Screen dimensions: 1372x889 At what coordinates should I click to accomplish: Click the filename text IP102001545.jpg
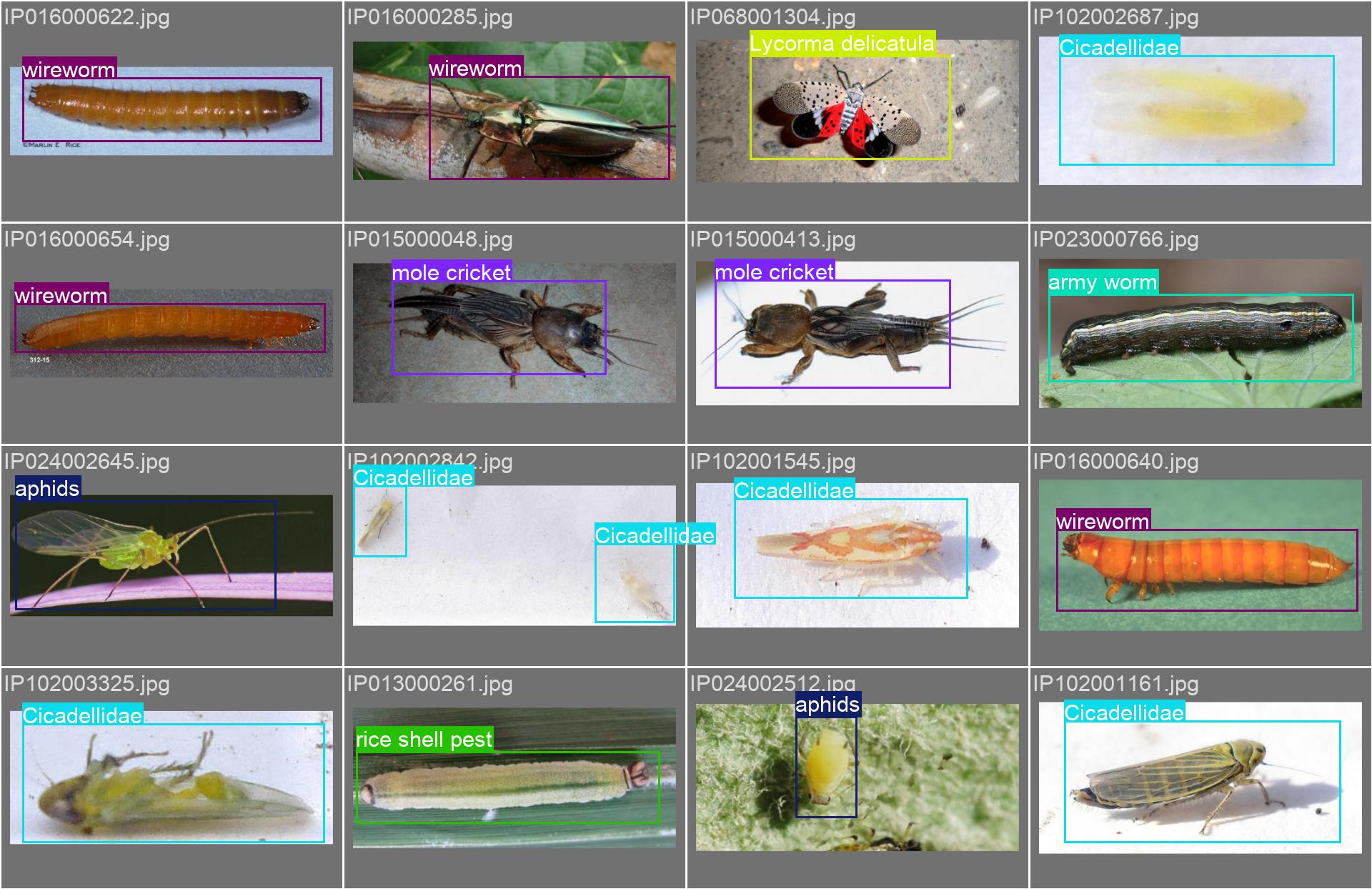click(773, 462)
